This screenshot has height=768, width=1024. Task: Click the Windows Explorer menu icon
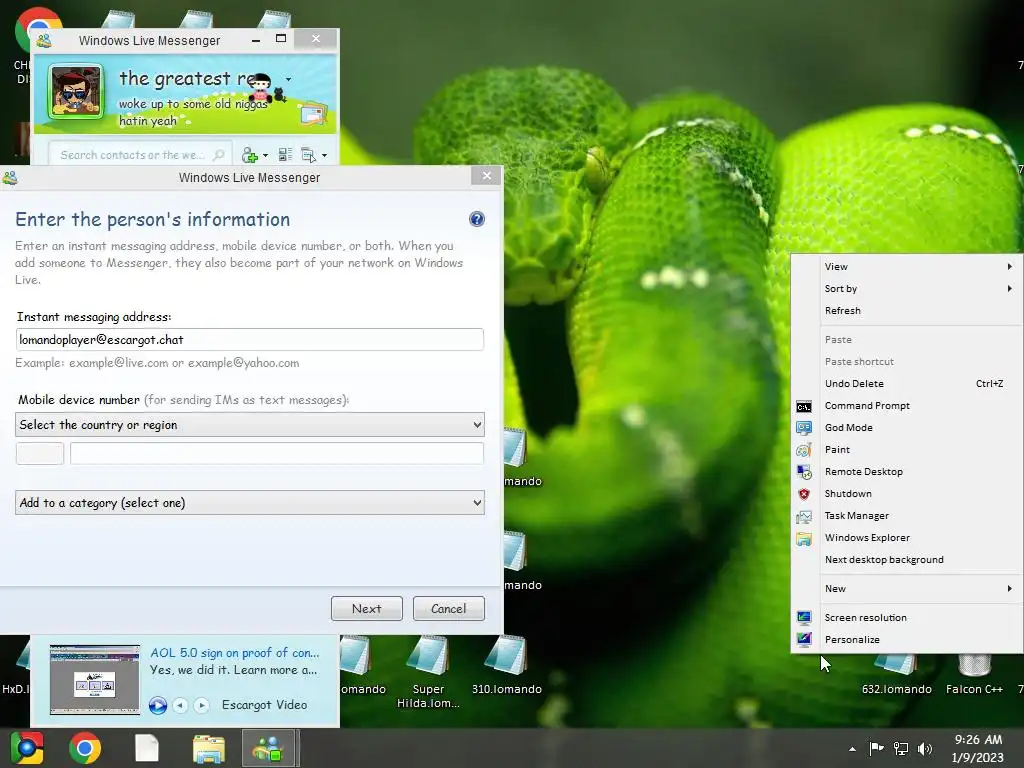[804, 539]
